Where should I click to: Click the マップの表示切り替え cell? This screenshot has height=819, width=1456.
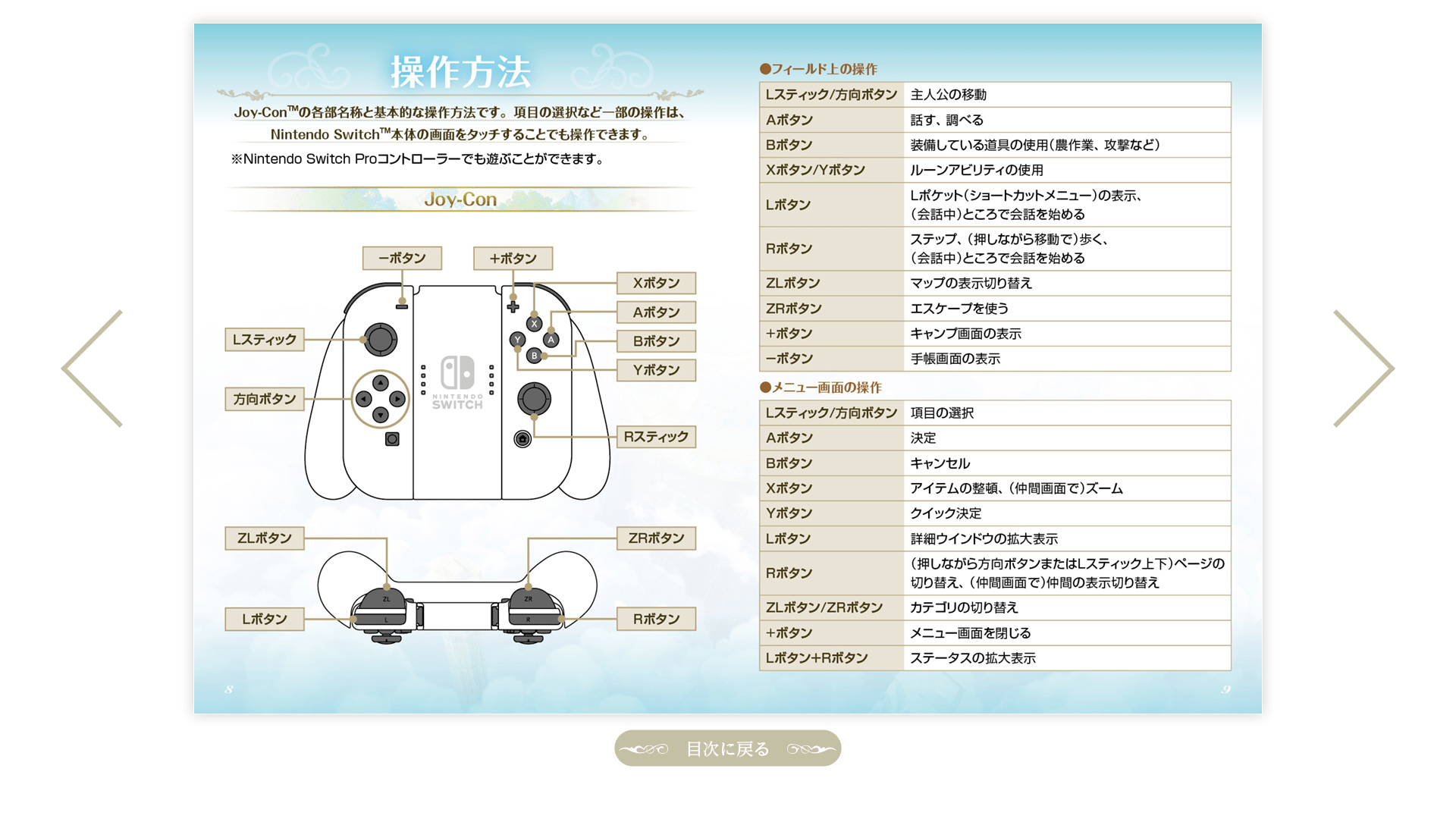click(1067, 283)
